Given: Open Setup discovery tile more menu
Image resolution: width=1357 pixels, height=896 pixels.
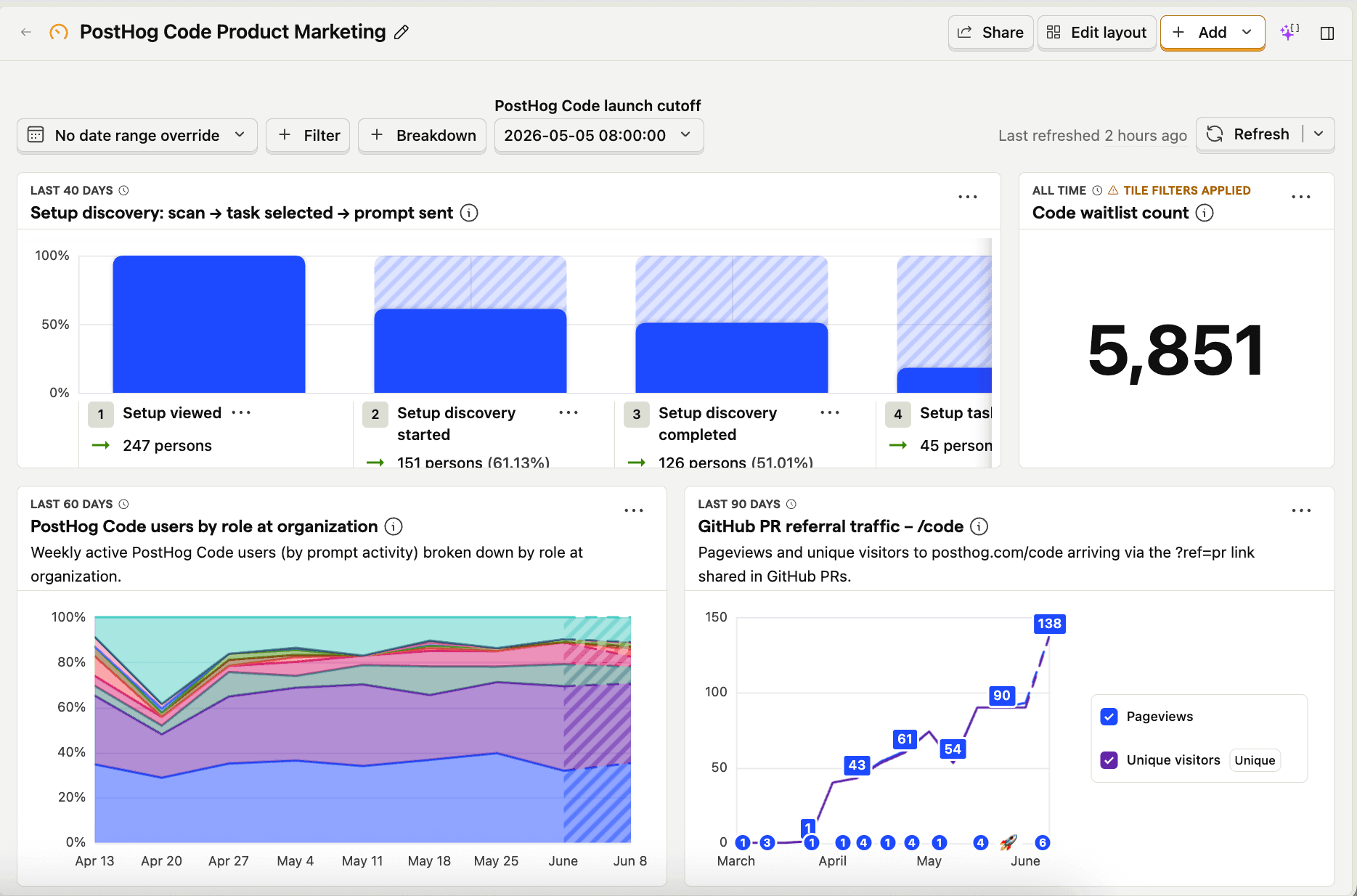Looking at the screenshot, I should 968,197.
